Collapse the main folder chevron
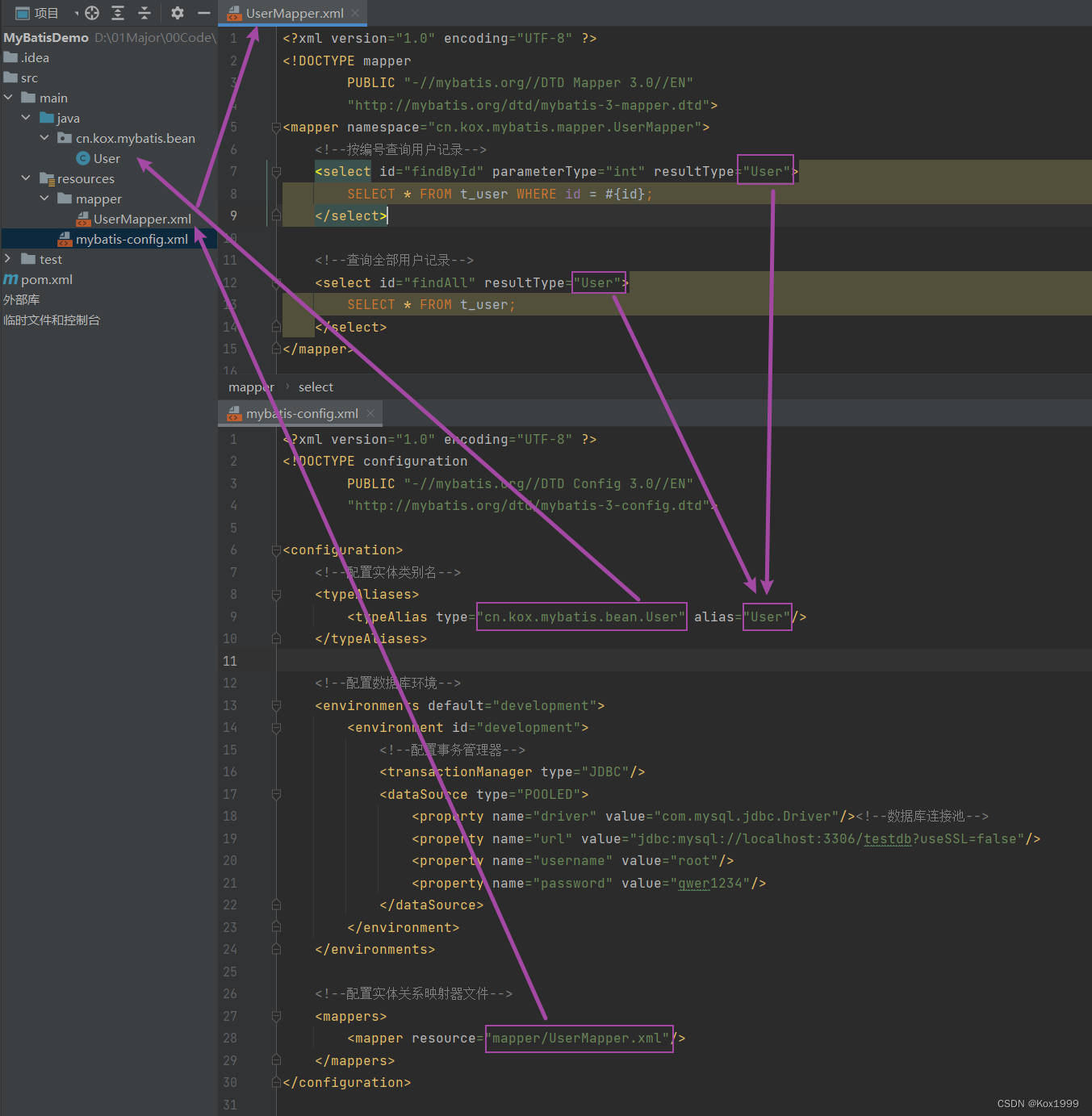Screen dimensions: 1092x1116 click(x=9, y=98)
